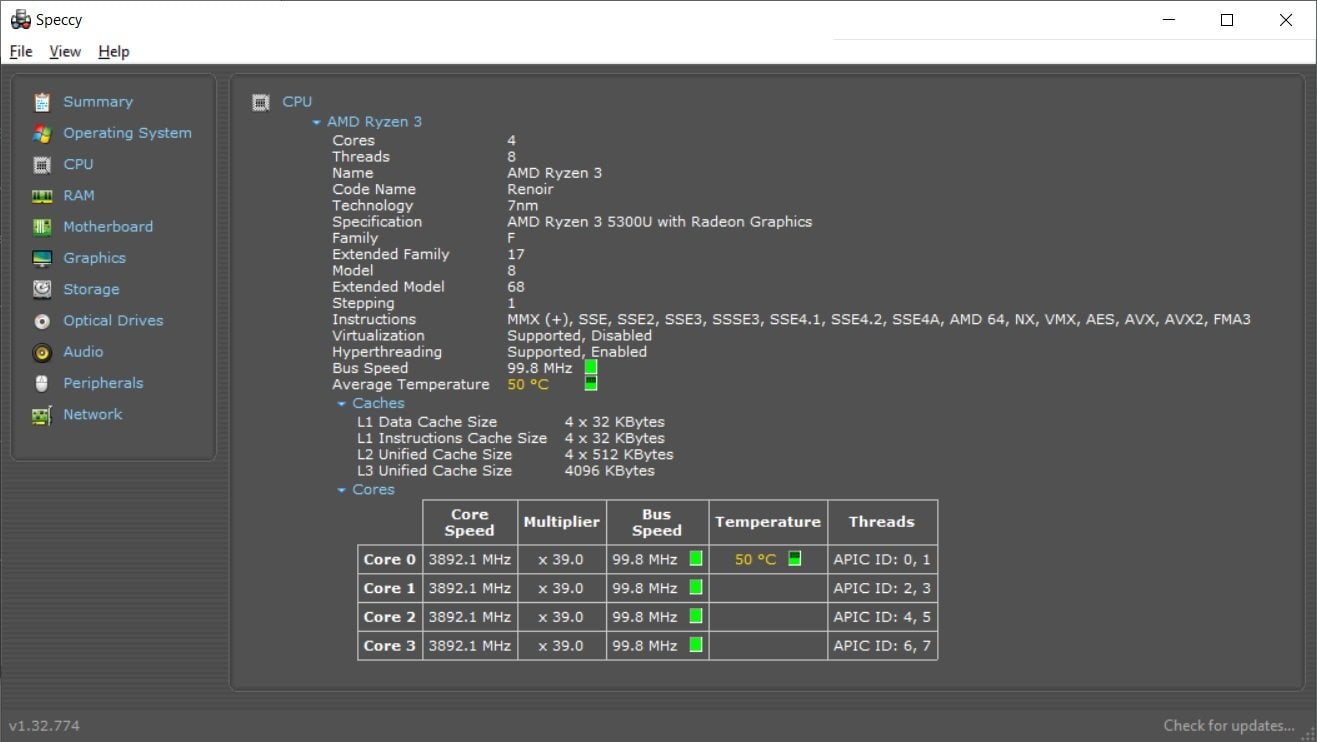Click the Optical Drives disc icon

pyautogui.click(x=42, y=321)
